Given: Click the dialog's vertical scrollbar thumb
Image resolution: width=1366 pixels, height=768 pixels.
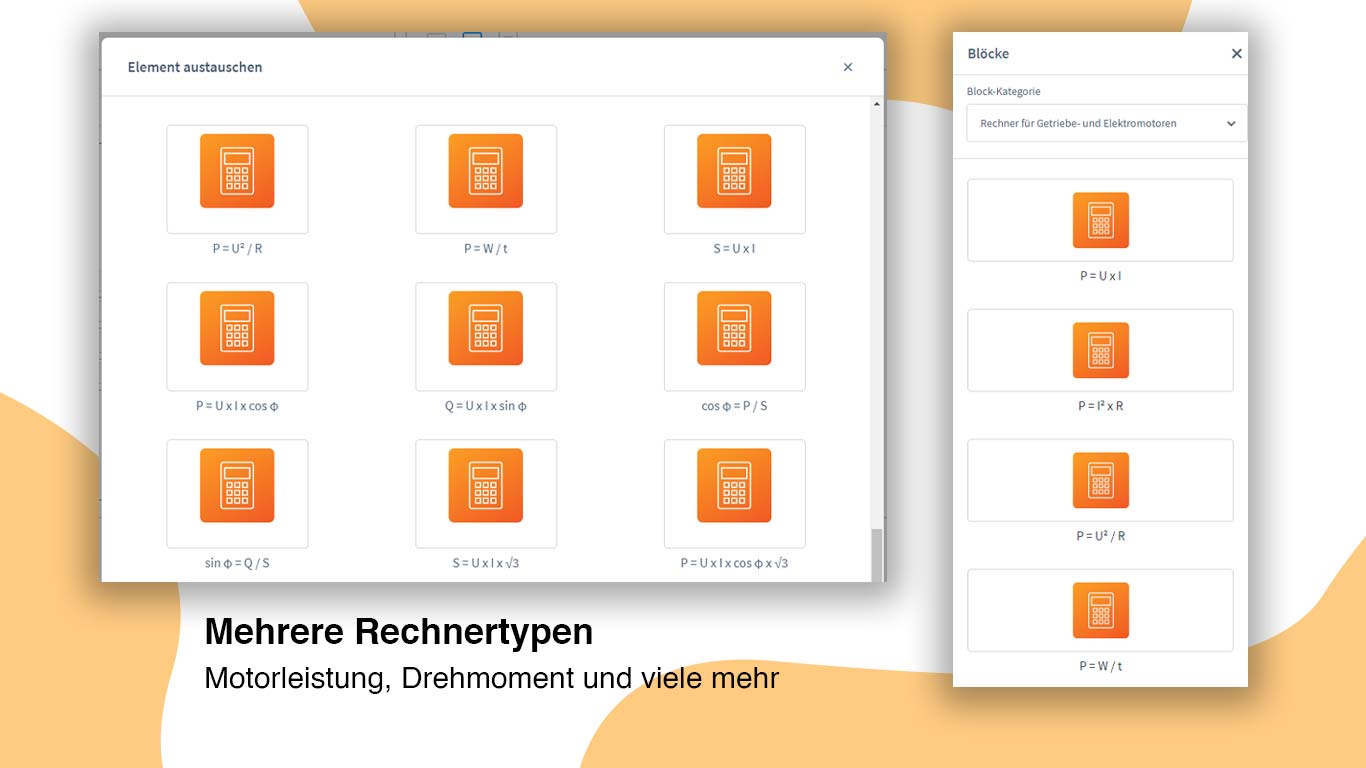Looking at the screenshot, I should pos(877,555).
